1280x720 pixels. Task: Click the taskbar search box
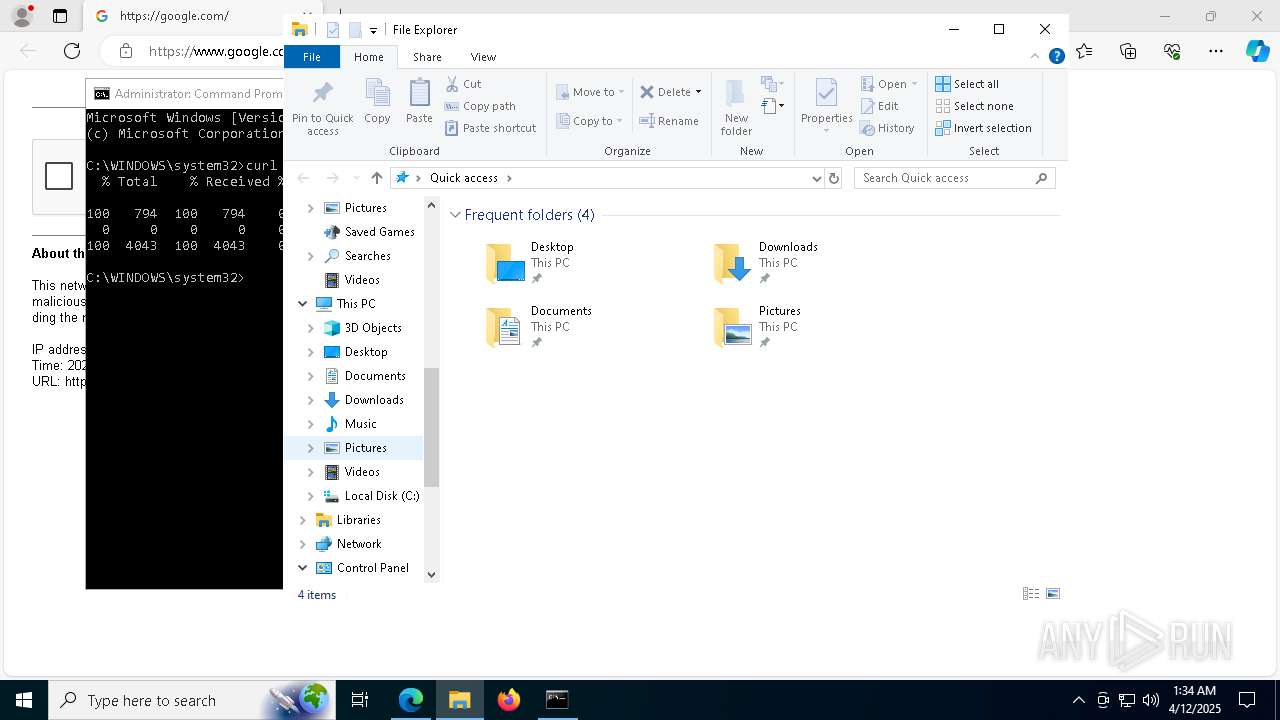pyautogui.click(x=190, y=700)
